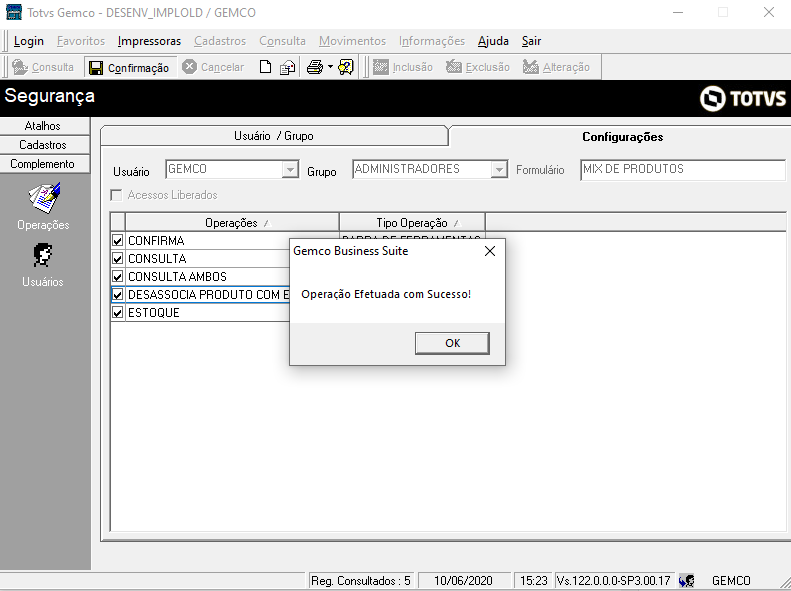
Task: Click the Confirmação save toolbar button
Action: 130,68
